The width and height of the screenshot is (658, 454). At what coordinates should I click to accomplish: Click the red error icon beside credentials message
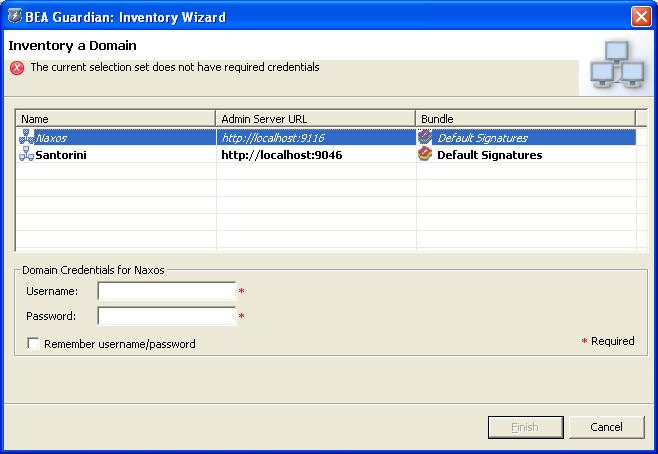17,68
